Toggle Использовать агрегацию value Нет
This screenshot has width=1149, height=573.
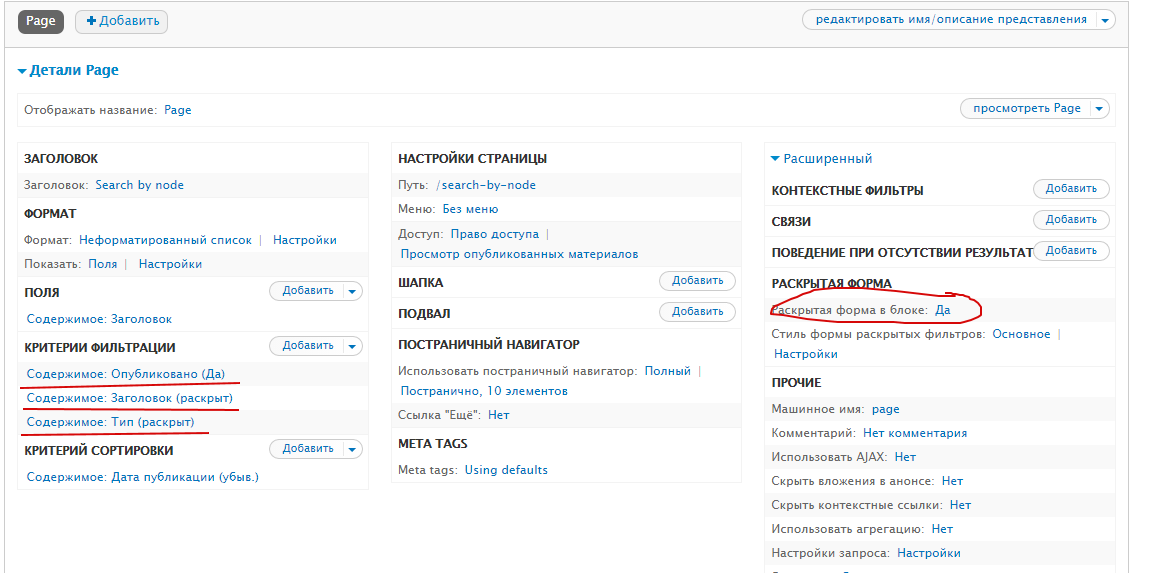tap(941, 529)
